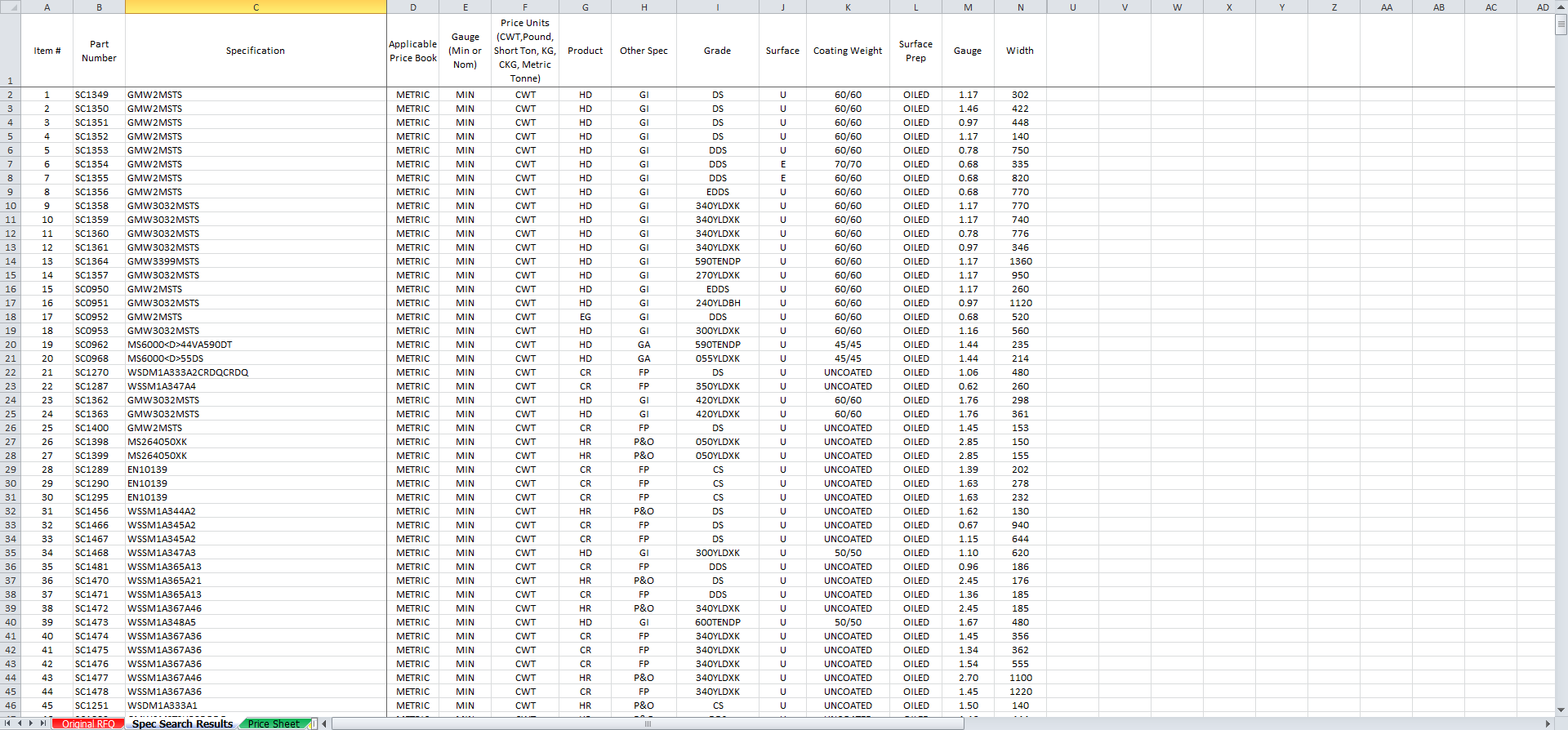Click the vertical scrollbar down arrow

pos(1561,710)
